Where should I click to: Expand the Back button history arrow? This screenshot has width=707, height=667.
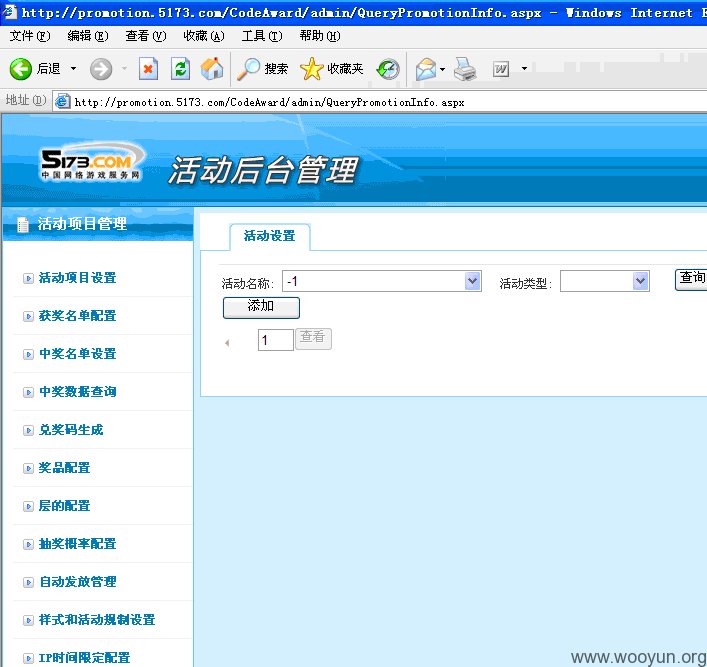(x=73, y=69)
